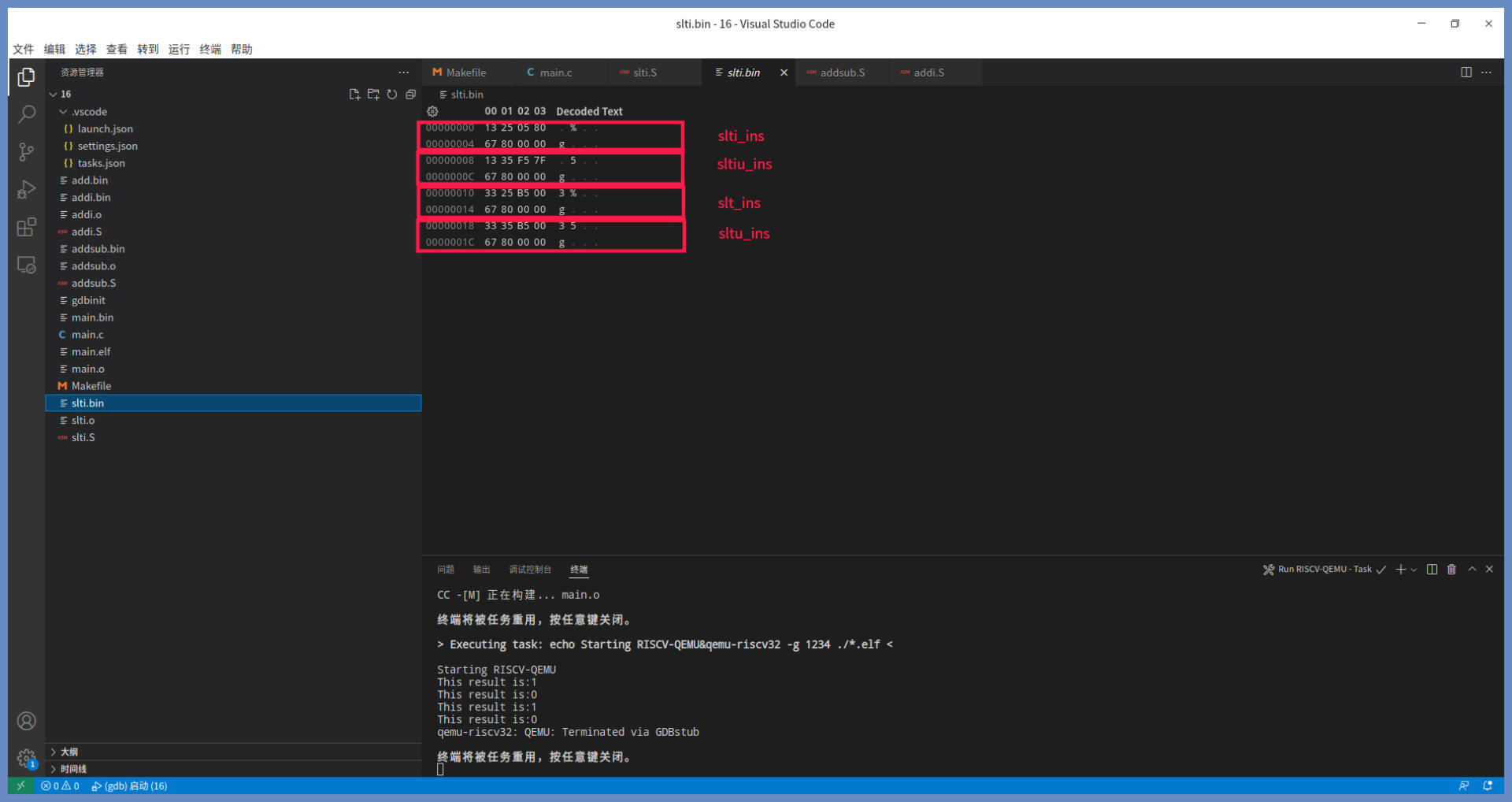Kill the terminal with trash icon
This screenshot has width=1512, height=802.
(1451, 570)
